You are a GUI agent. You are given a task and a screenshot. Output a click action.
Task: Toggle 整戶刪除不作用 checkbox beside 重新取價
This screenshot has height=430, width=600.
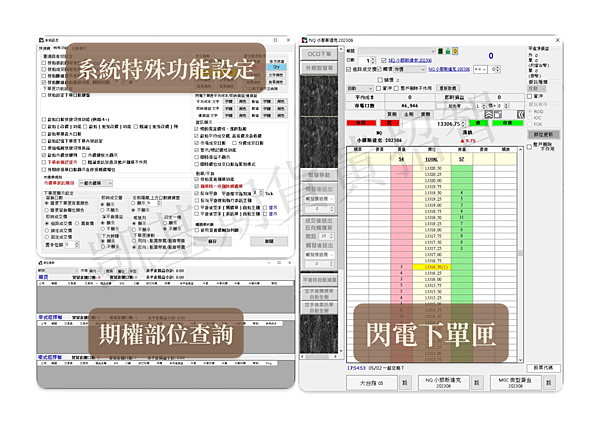(396, 88)
